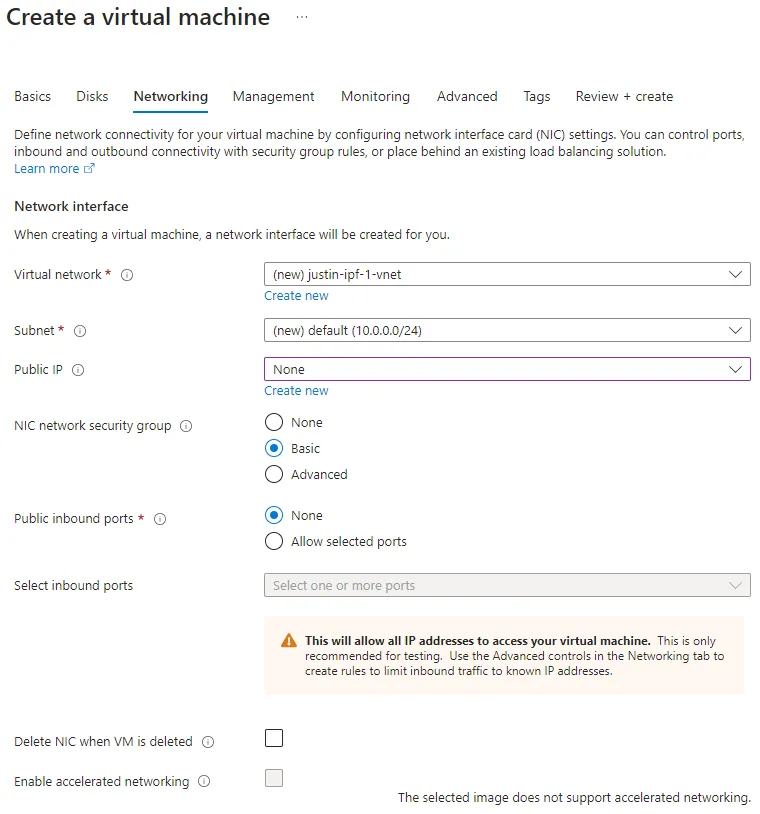The image size is (760, 814).
Task: Open the Subnet dropdown list
Action: point(507,330)
